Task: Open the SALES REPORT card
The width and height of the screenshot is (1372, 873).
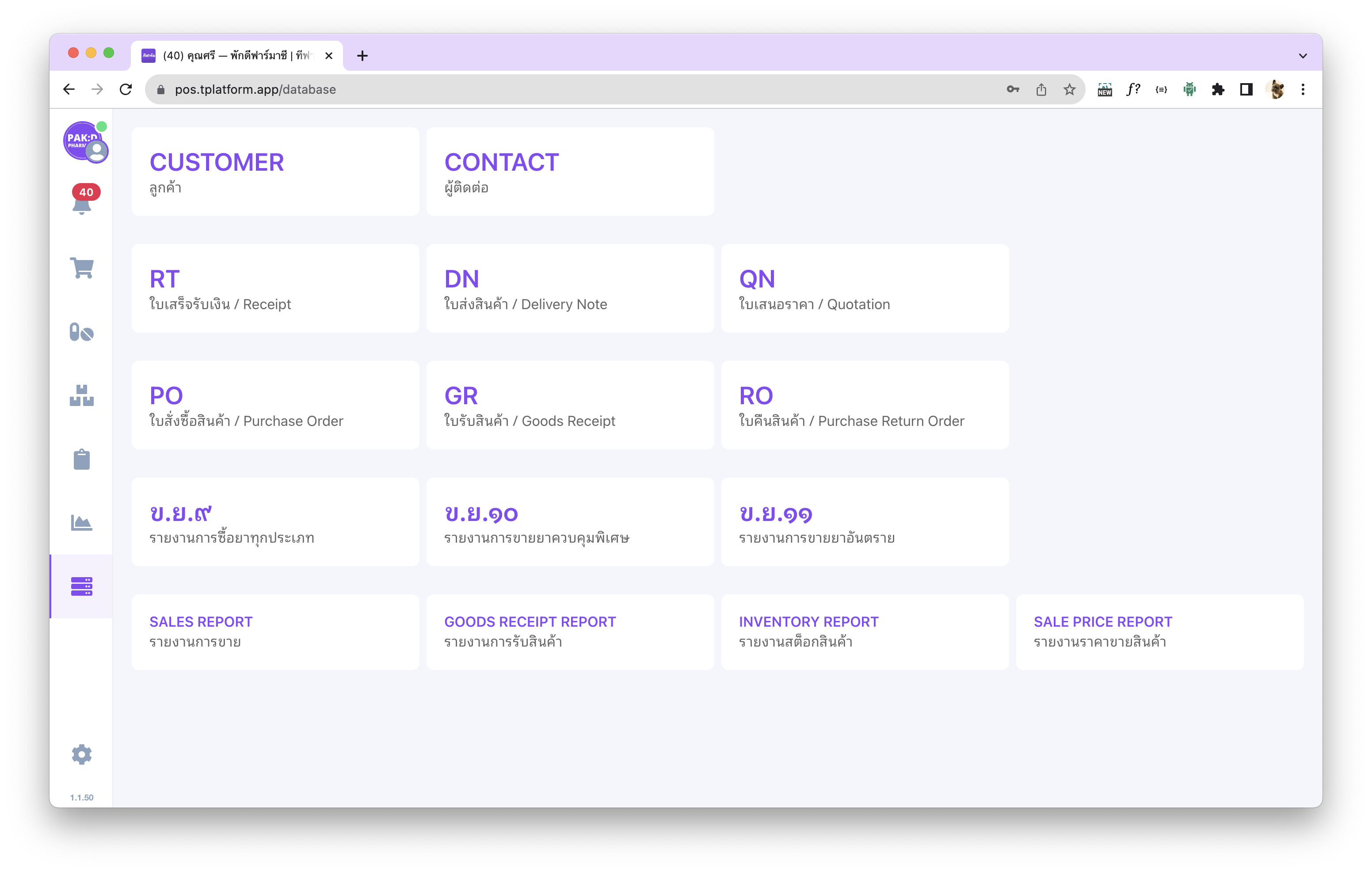Action: (275, 632)
